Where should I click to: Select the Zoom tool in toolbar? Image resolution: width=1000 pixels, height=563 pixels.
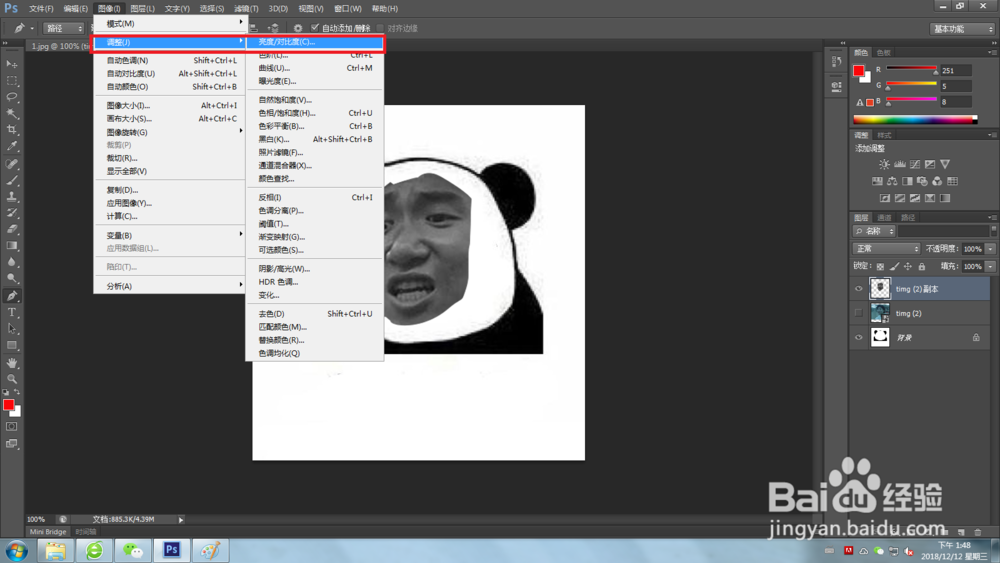[x=11, y=379]
